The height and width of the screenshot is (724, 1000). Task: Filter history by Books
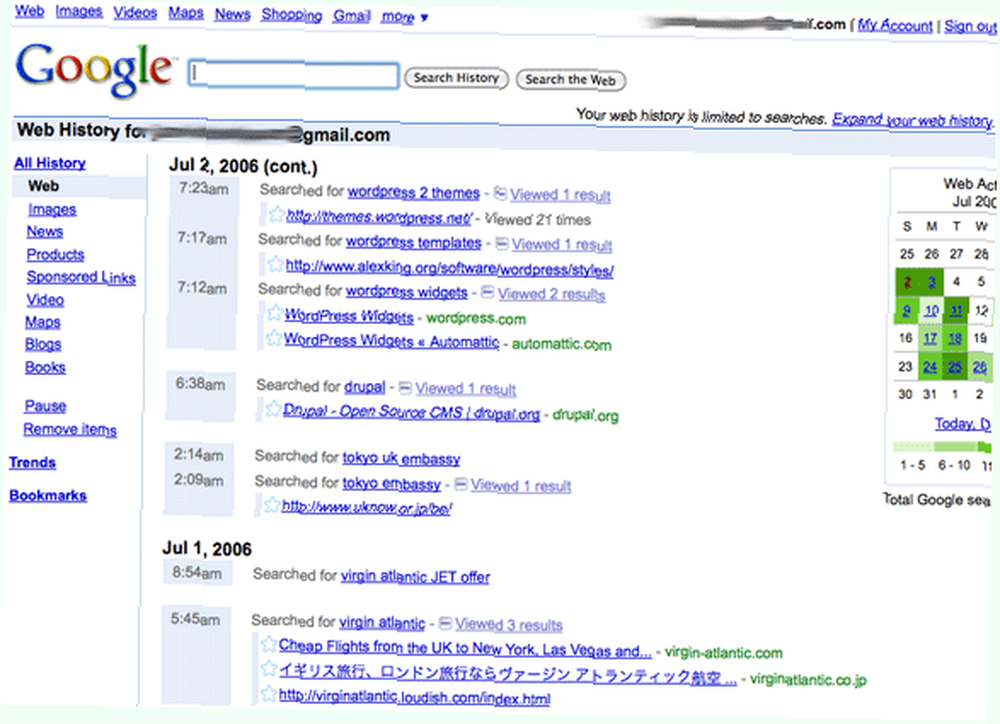pyautogui.click(x=45, y=367)
